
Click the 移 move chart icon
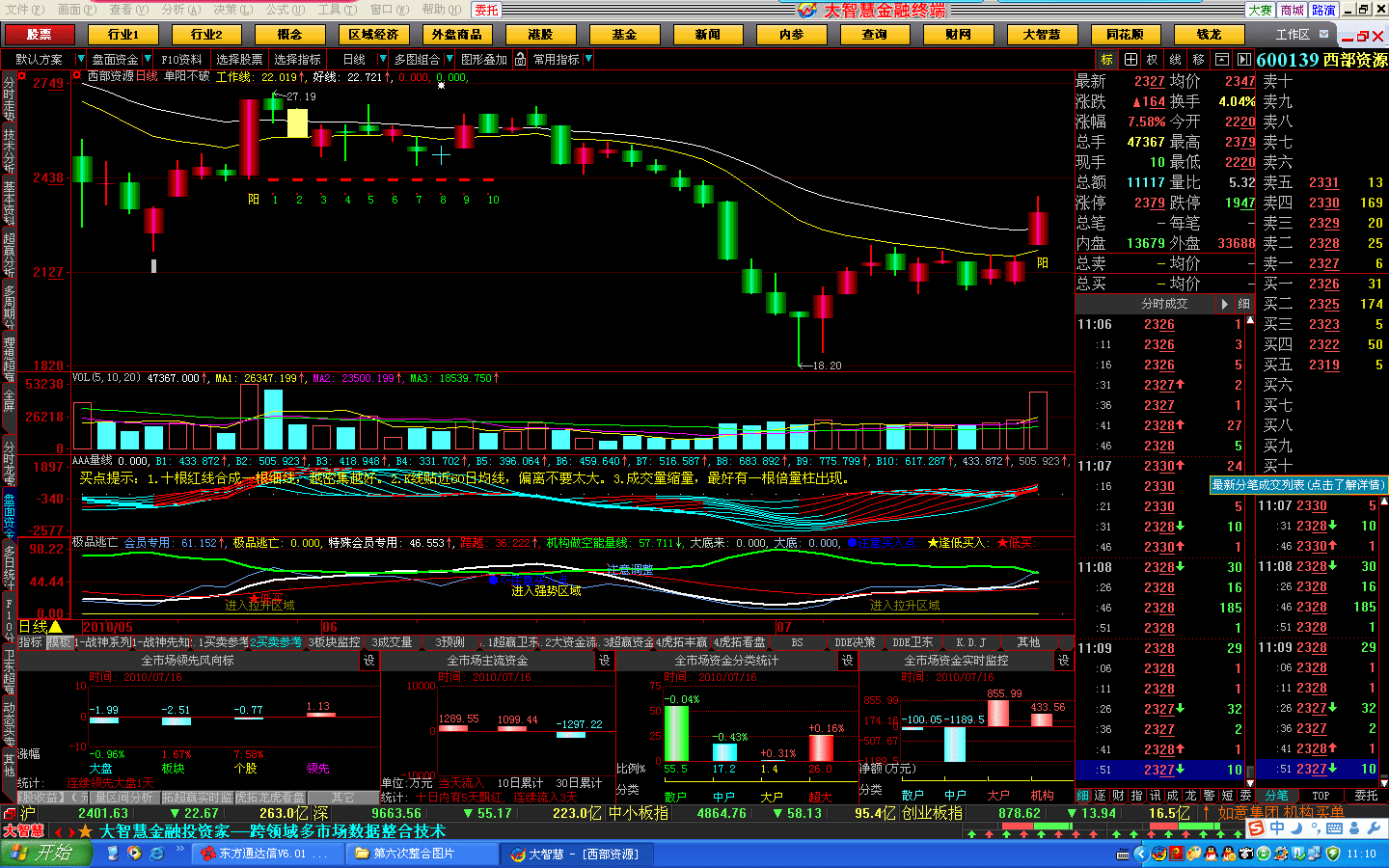point(1199,60)
